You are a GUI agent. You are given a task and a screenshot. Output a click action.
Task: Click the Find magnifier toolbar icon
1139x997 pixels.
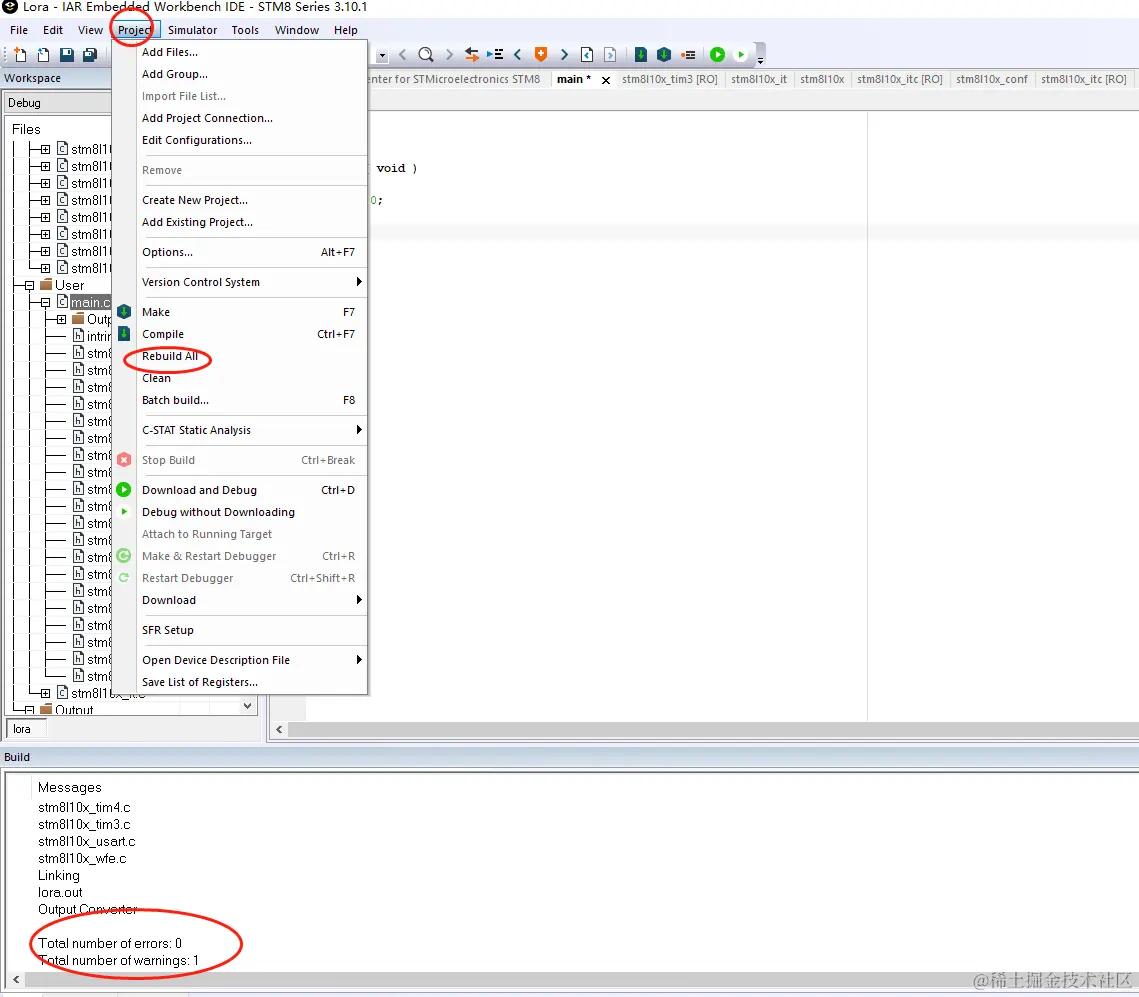click(426, 54)
